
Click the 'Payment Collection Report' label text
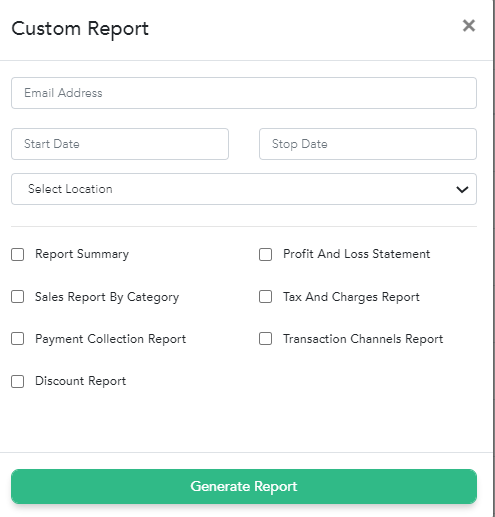[110, 339]
